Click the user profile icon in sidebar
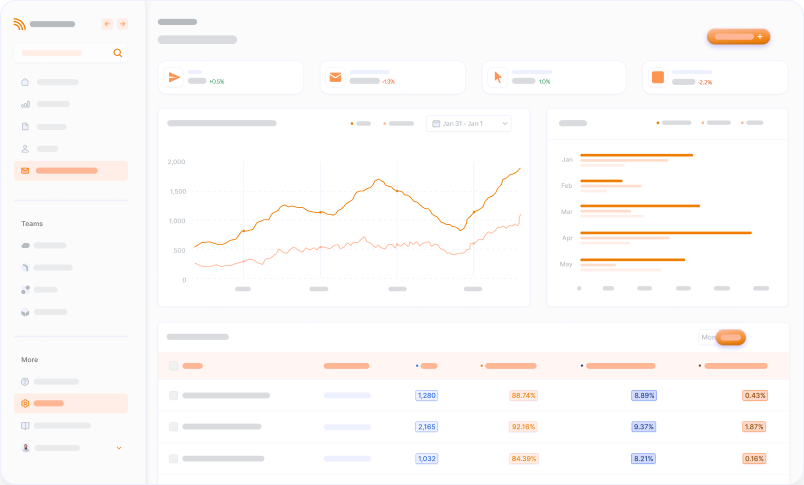The height and width of the screenshot is (485, 804). coord(25,149)
